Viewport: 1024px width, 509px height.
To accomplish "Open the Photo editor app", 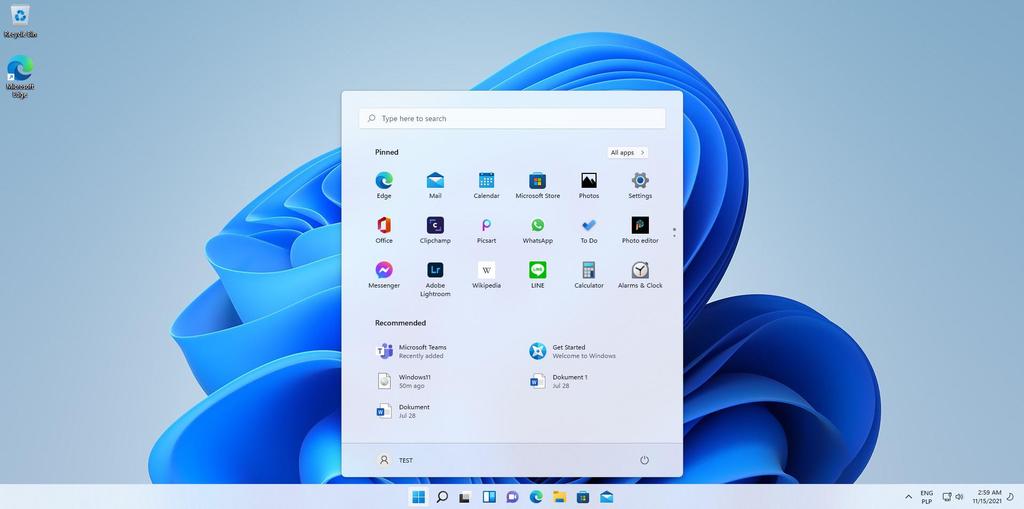I will pyautogui.click(x=640, y=231).
